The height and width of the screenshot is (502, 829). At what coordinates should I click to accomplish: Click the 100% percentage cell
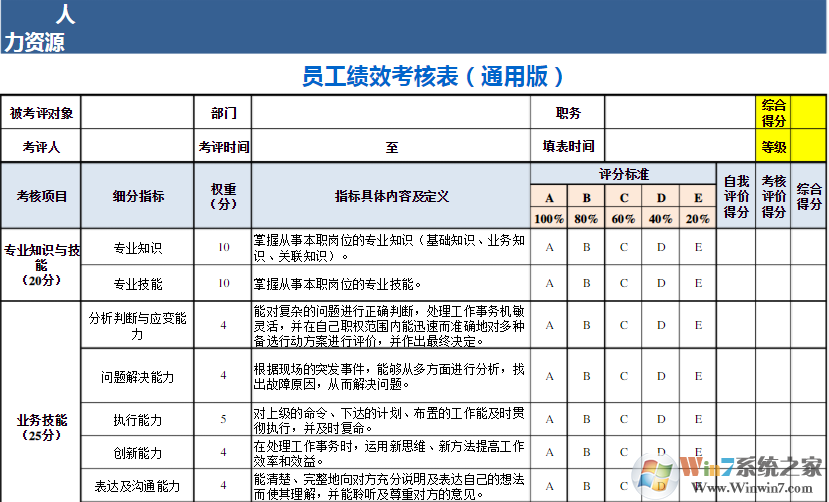(549, 218)
